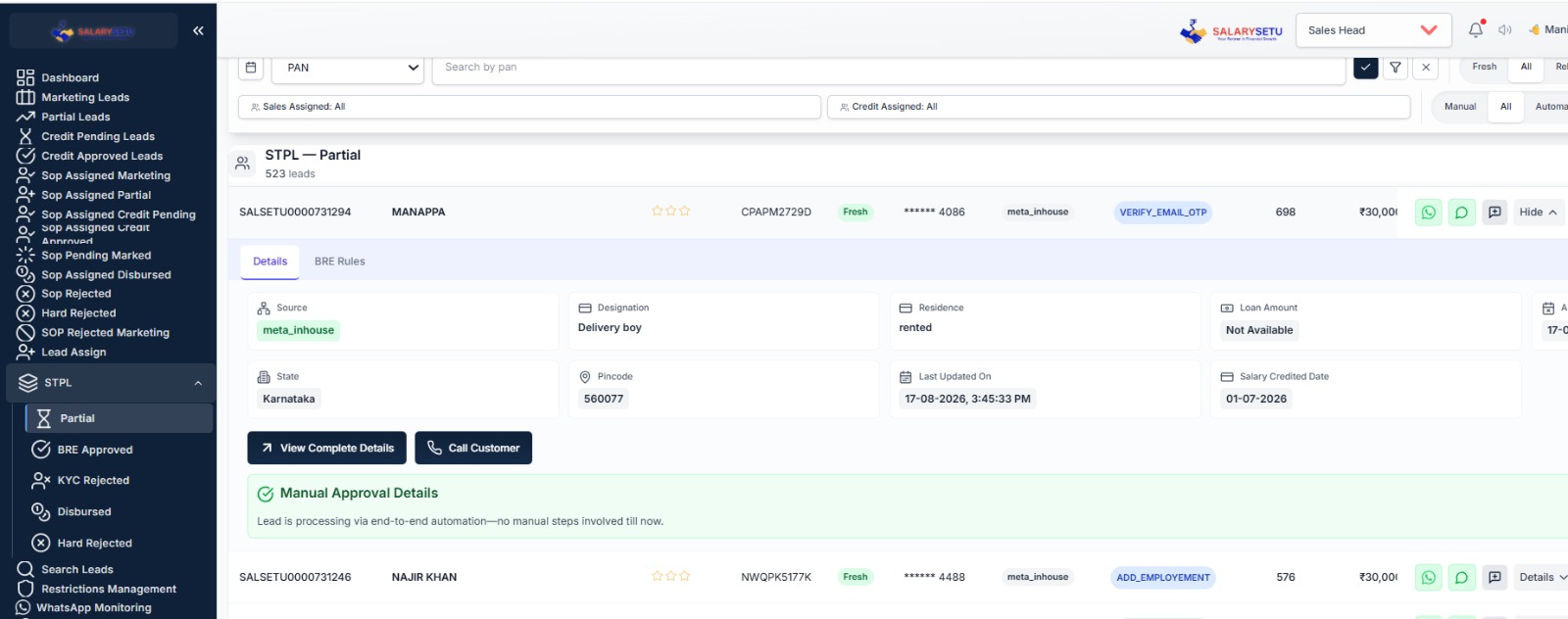Open the PAN search type dropdown
Viewport: 1568px width, 619px height.
tap(348, 68)
